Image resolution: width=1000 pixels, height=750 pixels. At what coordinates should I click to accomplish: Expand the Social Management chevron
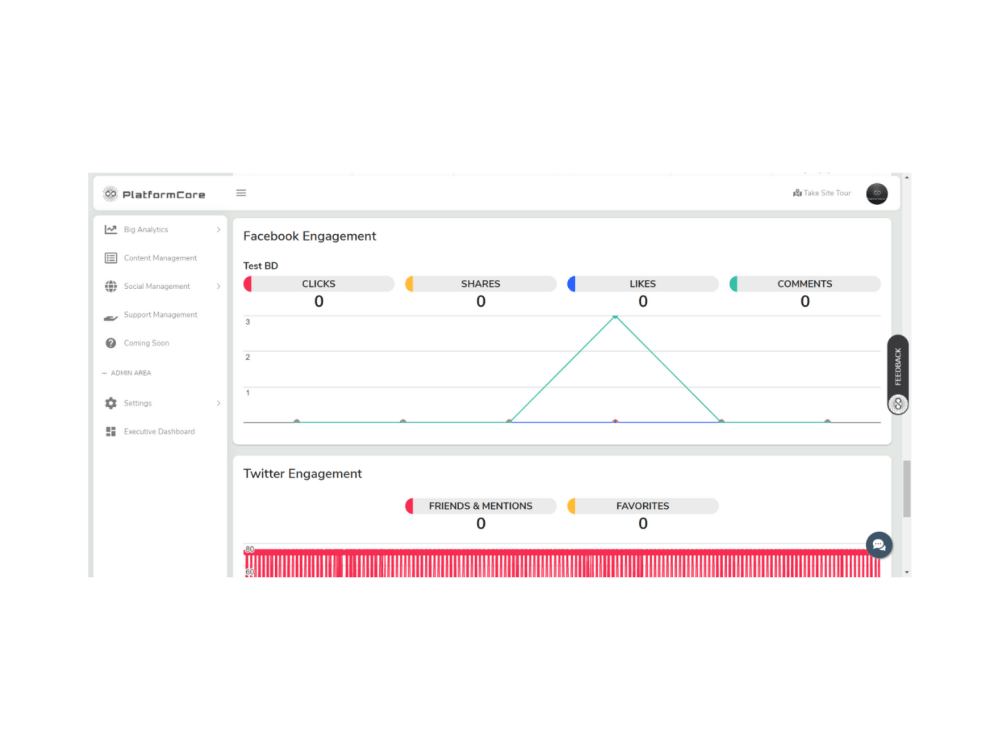218,286
